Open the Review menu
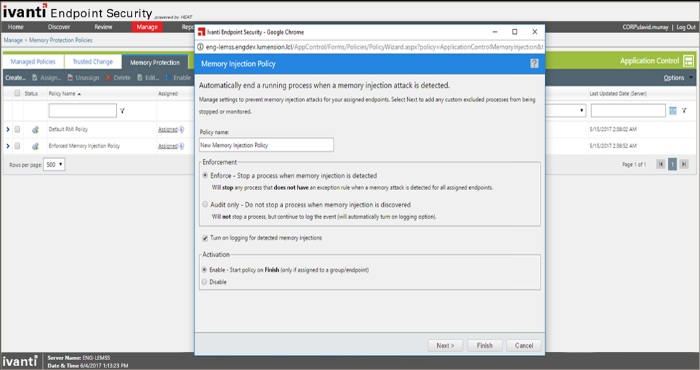The width and height of the screenshot is (700, 370). click(103, 27)
